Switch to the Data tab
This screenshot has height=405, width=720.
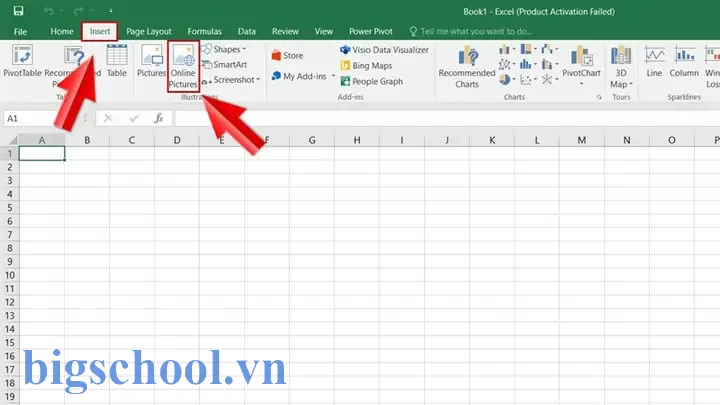coord(247,32)
